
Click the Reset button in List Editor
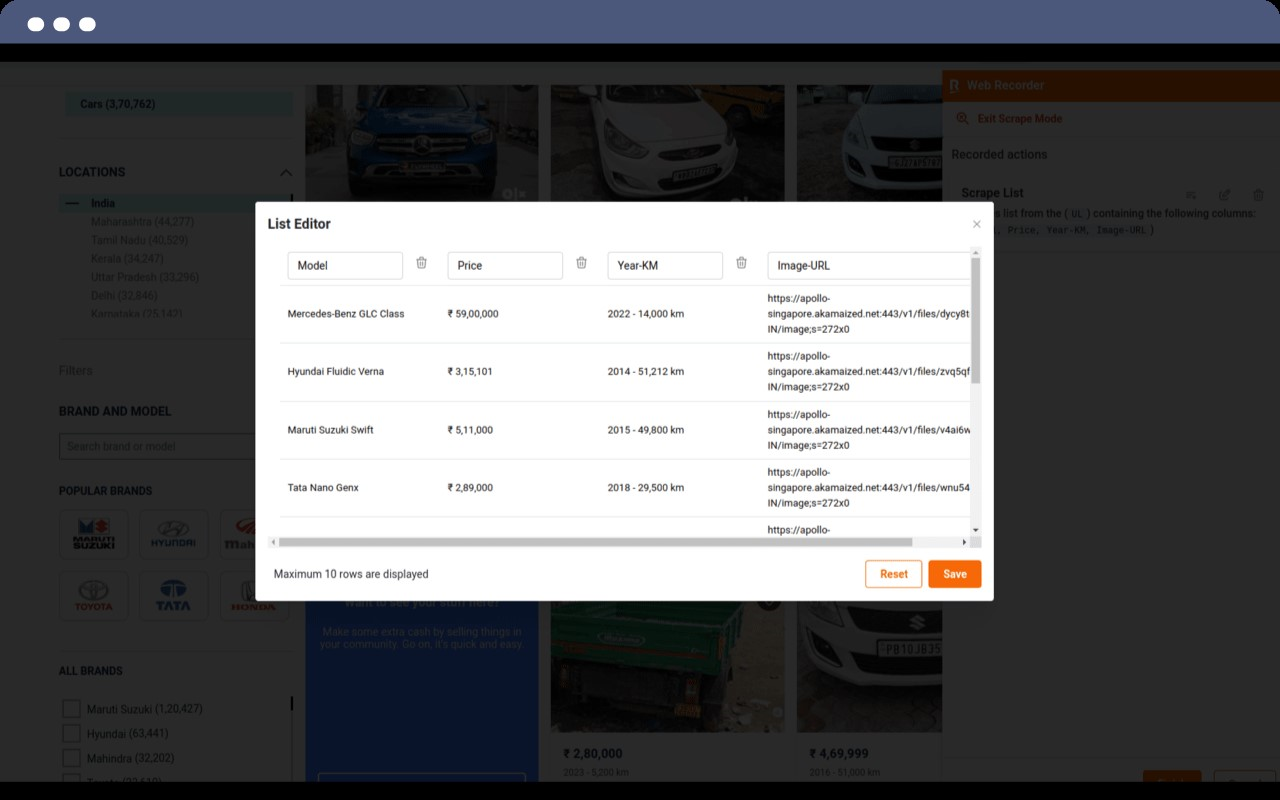pos(893,574)
